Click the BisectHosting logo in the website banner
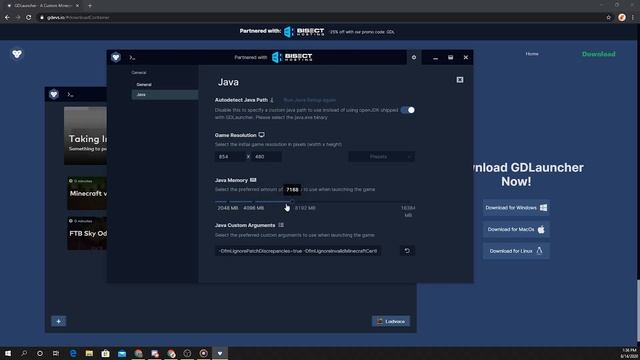The image size is (640, 360). pyautogui.click(x=304, y=32)
